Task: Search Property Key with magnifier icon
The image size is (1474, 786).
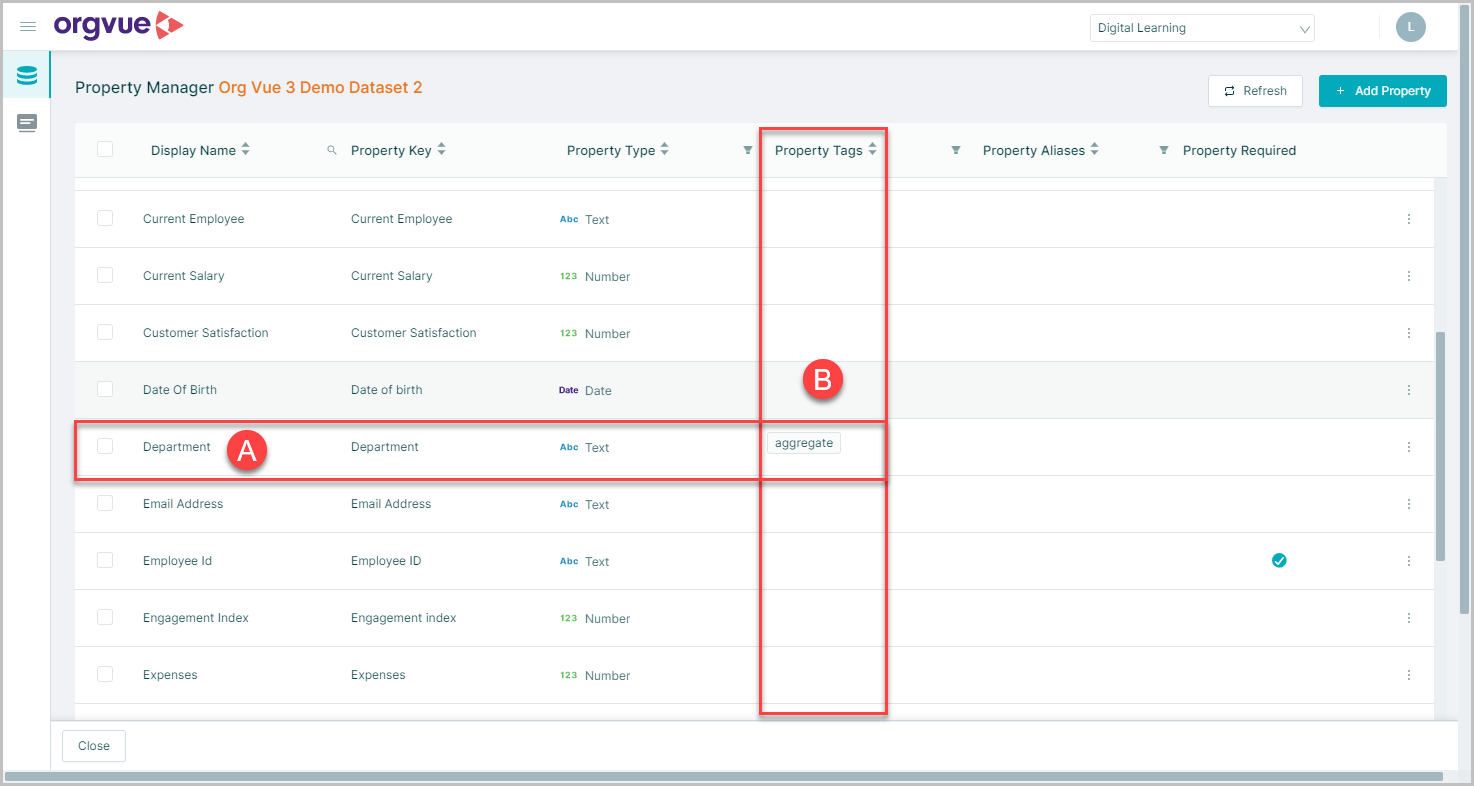Action: click(332, 151)
